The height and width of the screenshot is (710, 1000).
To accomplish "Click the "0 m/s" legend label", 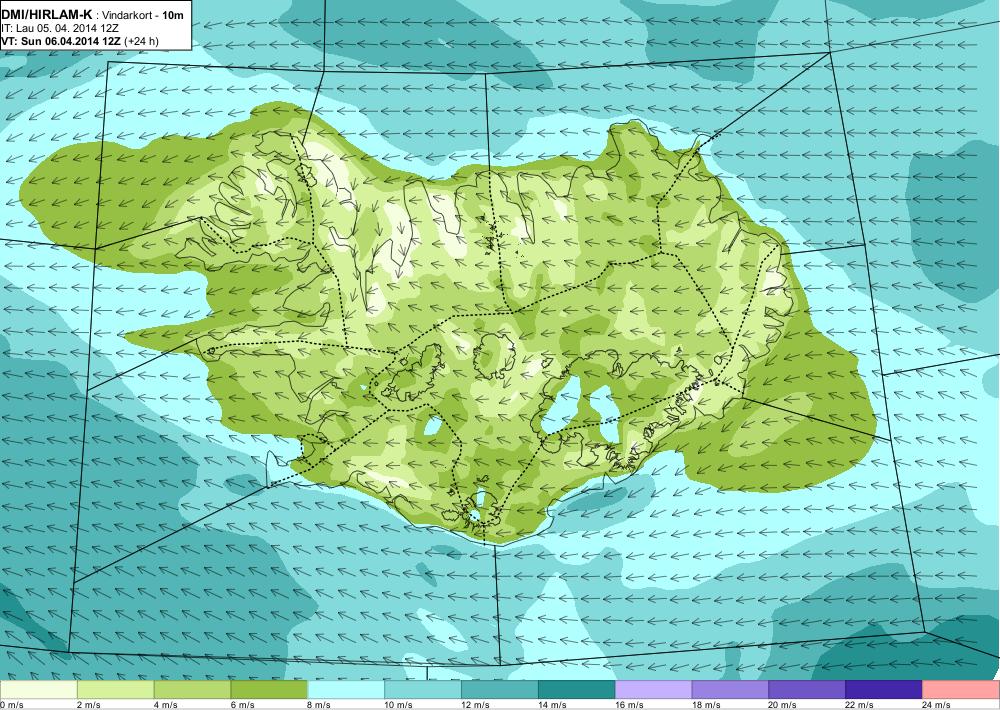I will point(12,705).
